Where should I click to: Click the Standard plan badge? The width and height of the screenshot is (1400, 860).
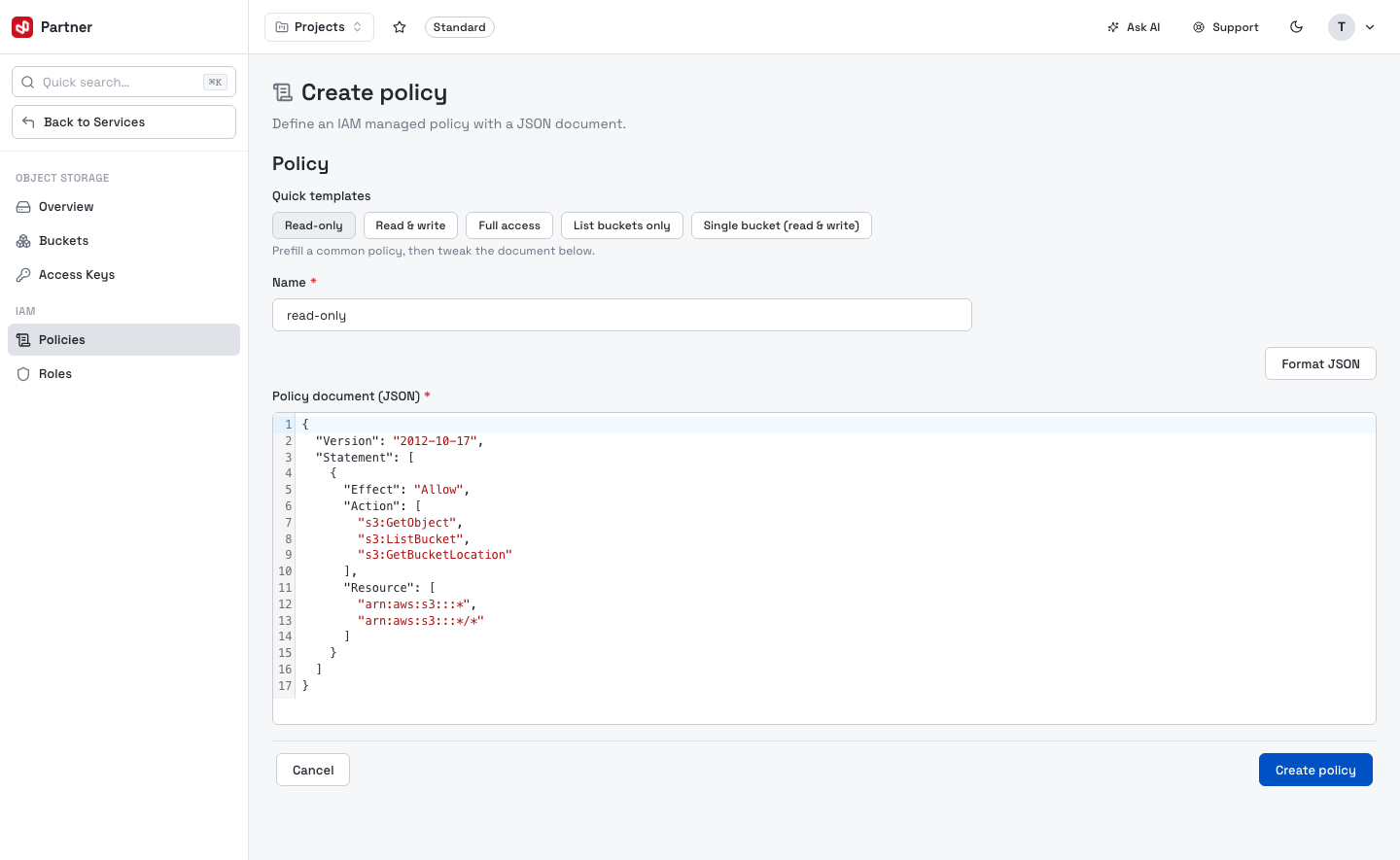pyautogui.click(x=459, y=27)
